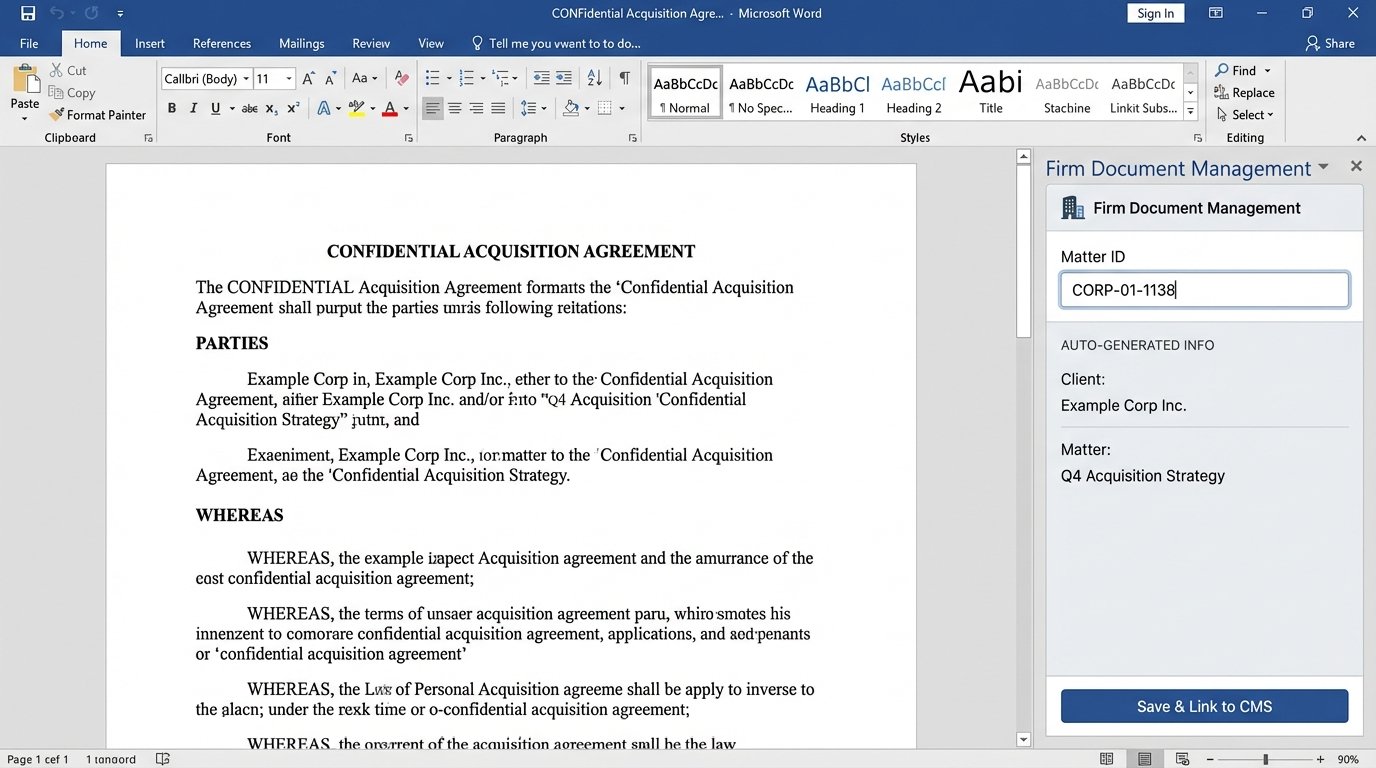Toggle show paragraph marks
The width and height of the screenshot is (1376, 768).
[x=625, y=76]
